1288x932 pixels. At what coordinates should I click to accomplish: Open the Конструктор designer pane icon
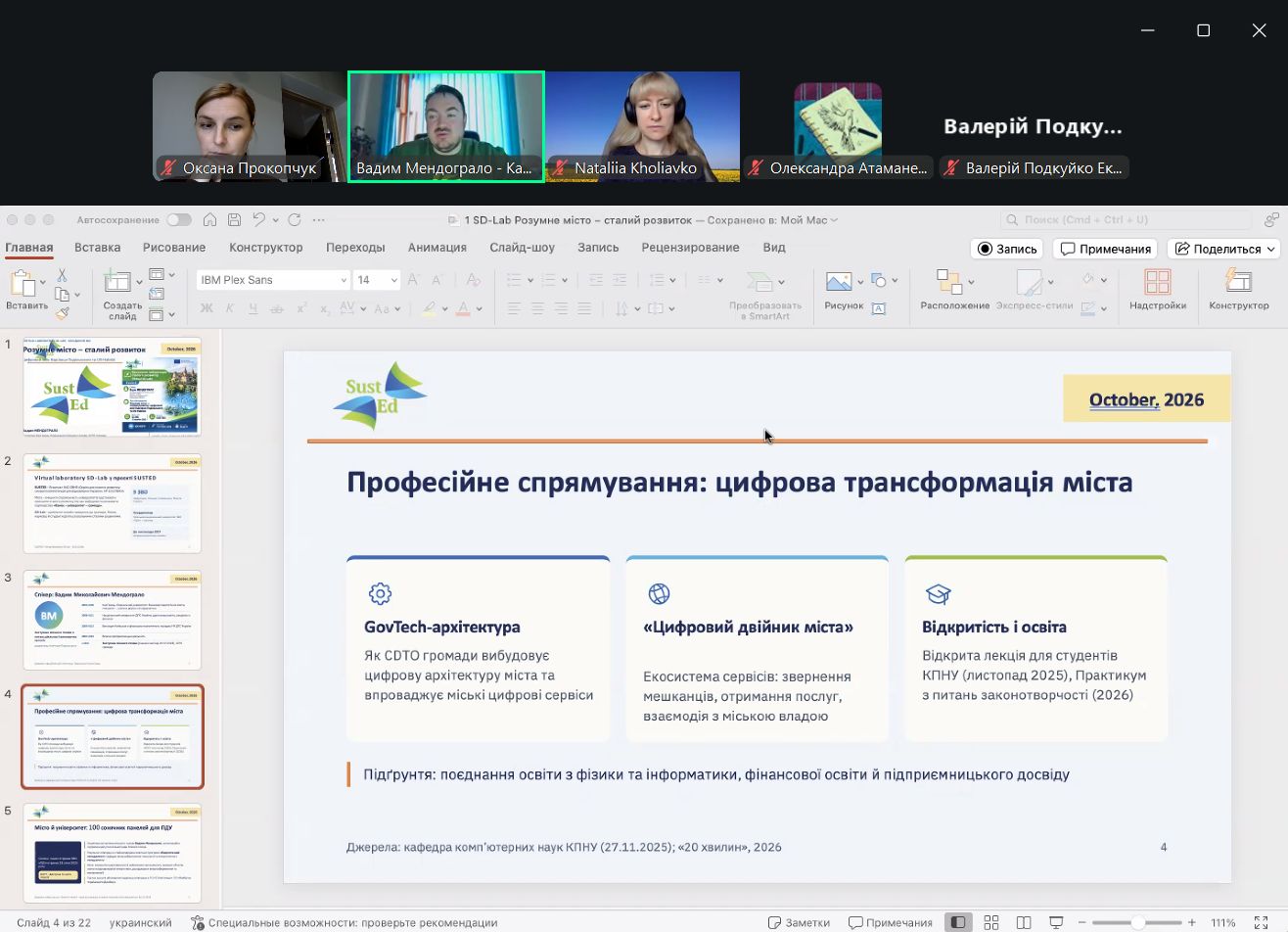[1238, 282]
